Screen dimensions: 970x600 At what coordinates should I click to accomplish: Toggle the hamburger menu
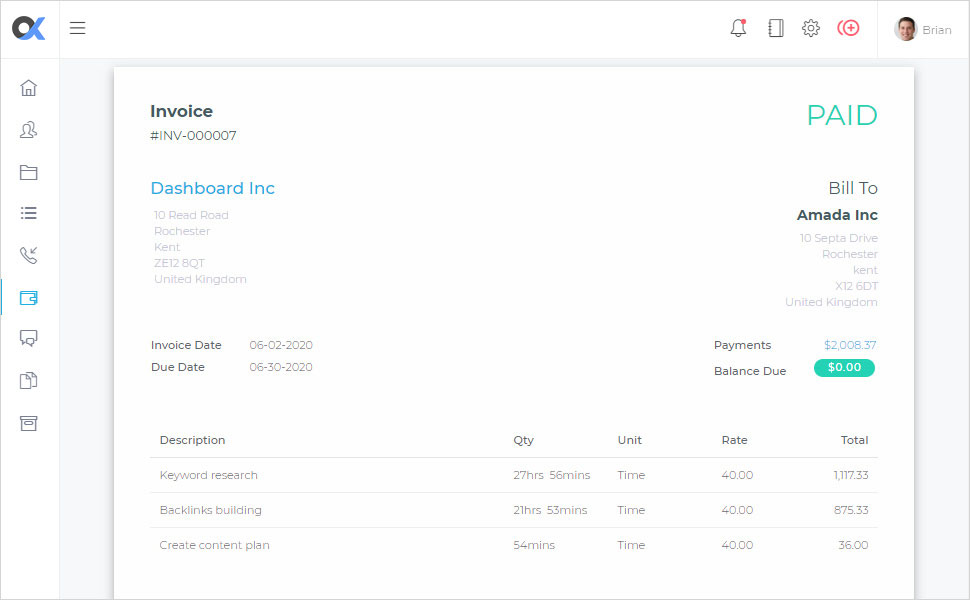[x=77, y=28]
